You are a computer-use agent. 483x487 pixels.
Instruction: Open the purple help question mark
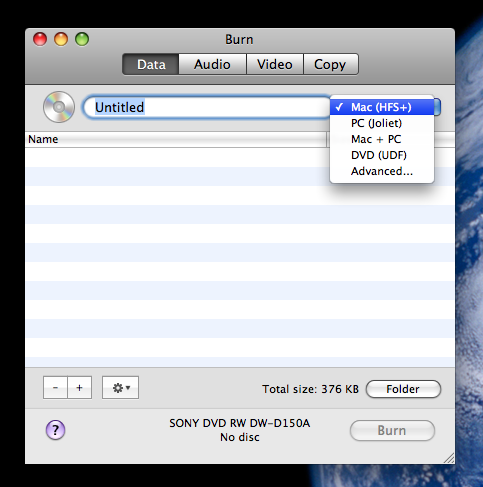pos(55,430)
